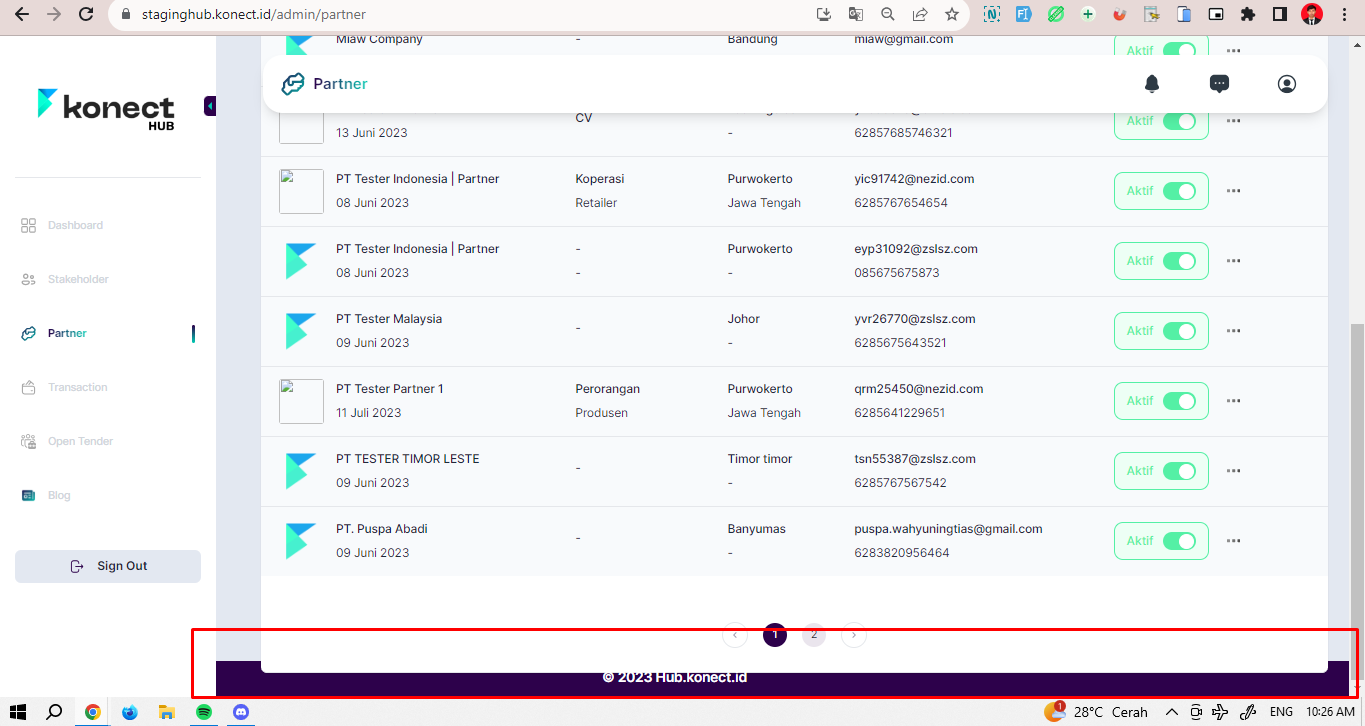
Task: Open the Chrome profile avatar
Action: [1311, 14]
